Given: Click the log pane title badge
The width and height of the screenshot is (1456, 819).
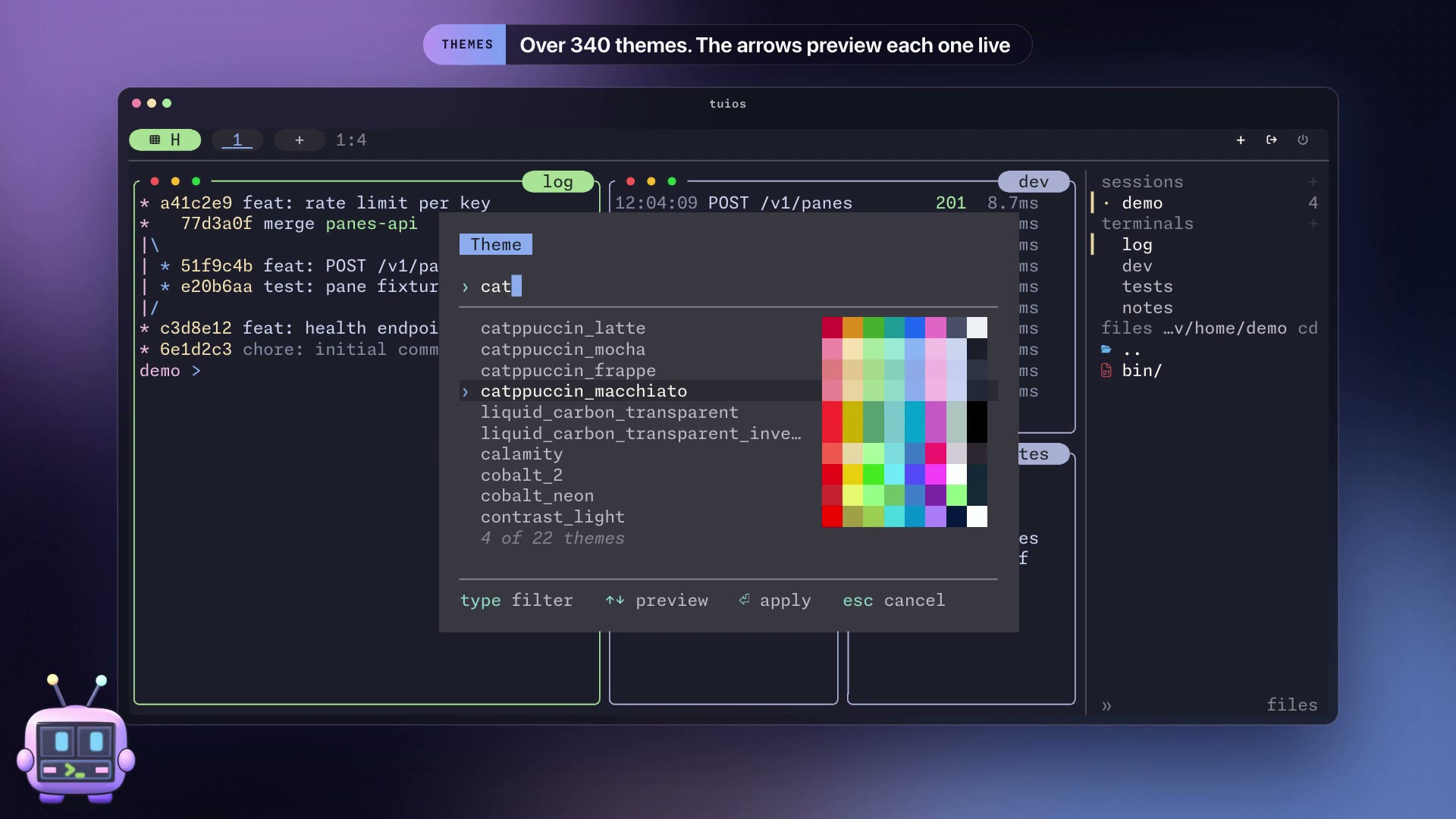Looking at the screenshot, I should (558, 182).
